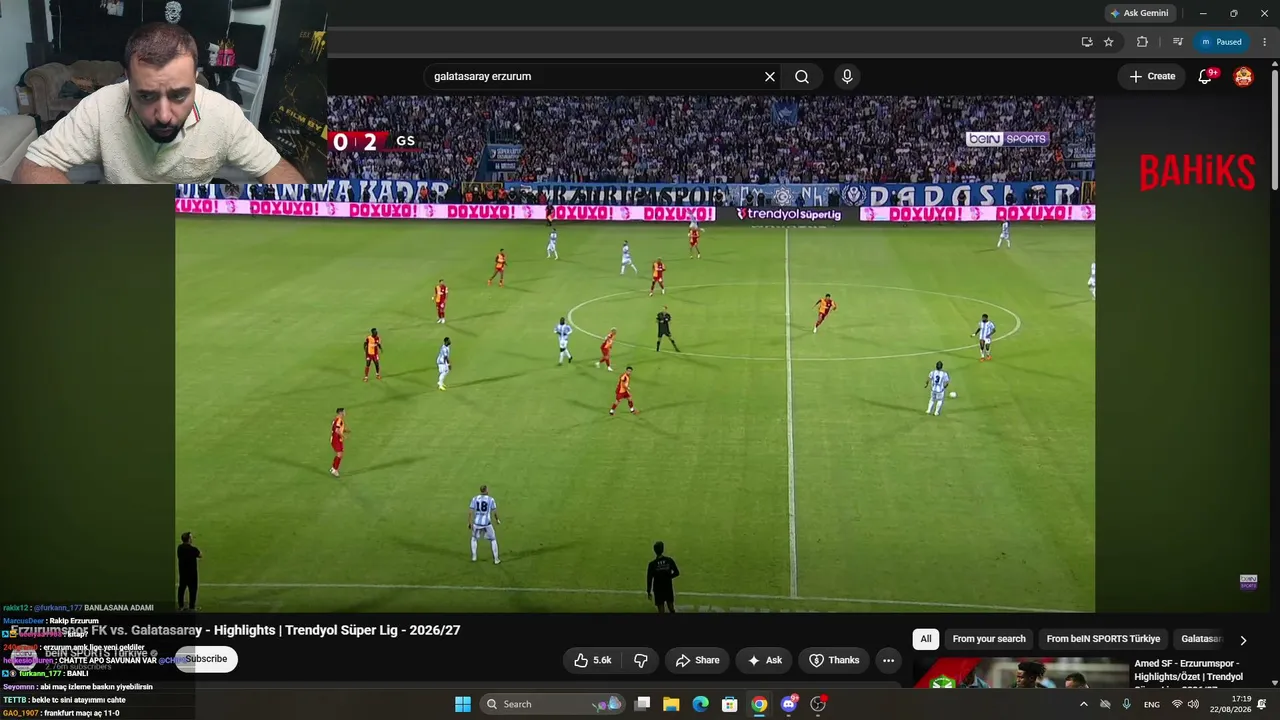Open the ENG language switcher

[1152, 704]
